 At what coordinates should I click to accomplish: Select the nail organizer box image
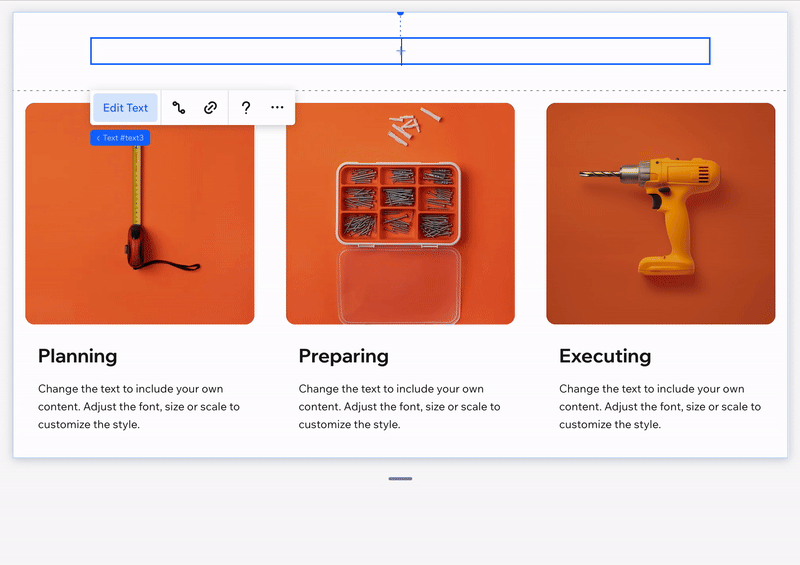point(401,213)
